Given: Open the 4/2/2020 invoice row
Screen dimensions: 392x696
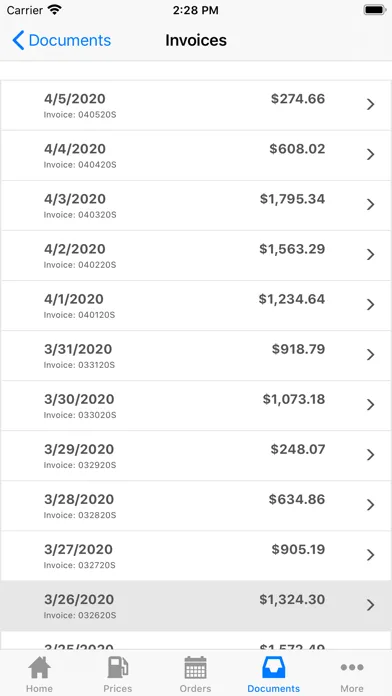Looking at the screenshot, I should point(196,256).
